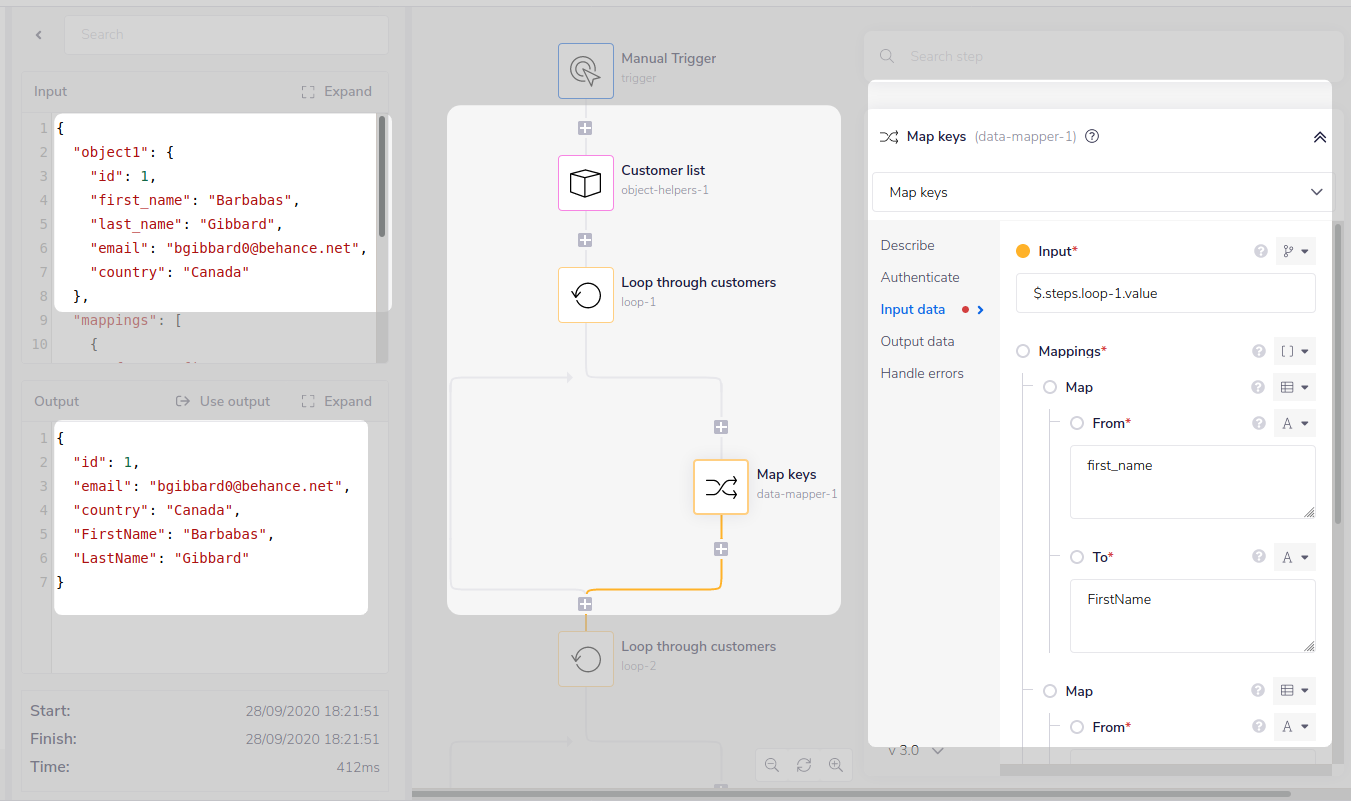This screenshot has height=801, width=1351.
Task: Switch to the Output data tab
Action: (x=917, y=341)
